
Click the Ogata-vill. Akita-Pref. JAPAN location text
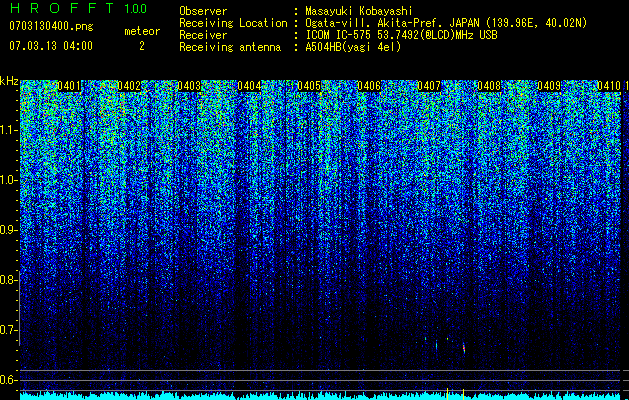click(446, 23)
